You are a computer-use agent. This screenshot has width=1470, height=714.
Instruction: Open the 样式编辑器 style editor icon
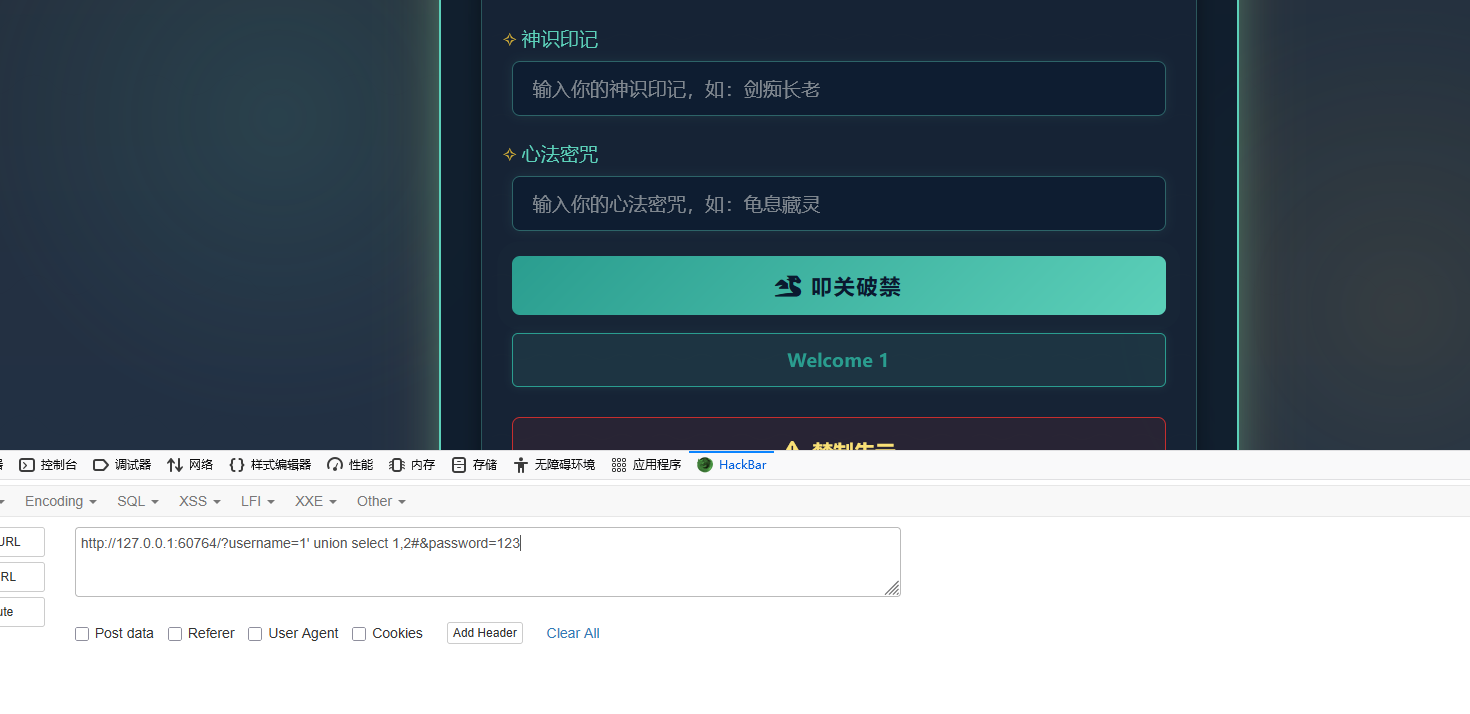[237, 465]
